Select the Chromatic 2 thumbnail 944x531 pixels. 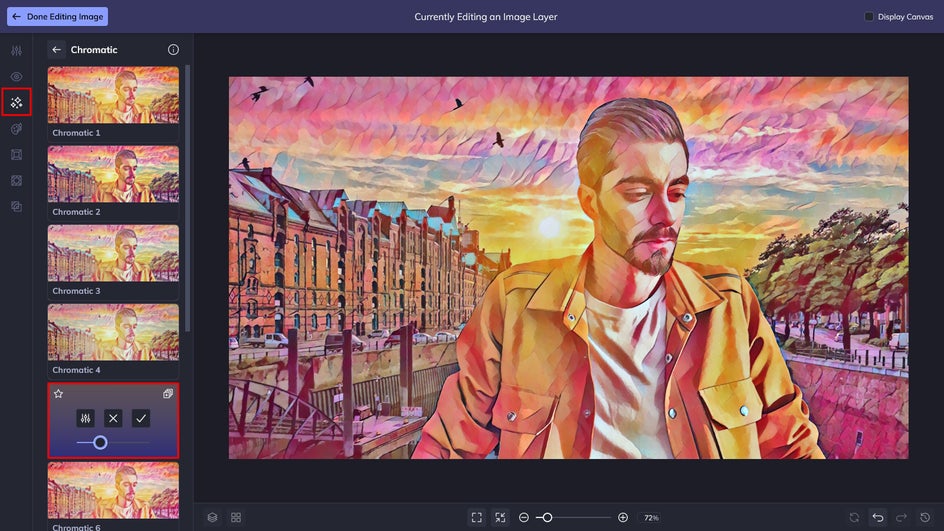pos(113,183)
